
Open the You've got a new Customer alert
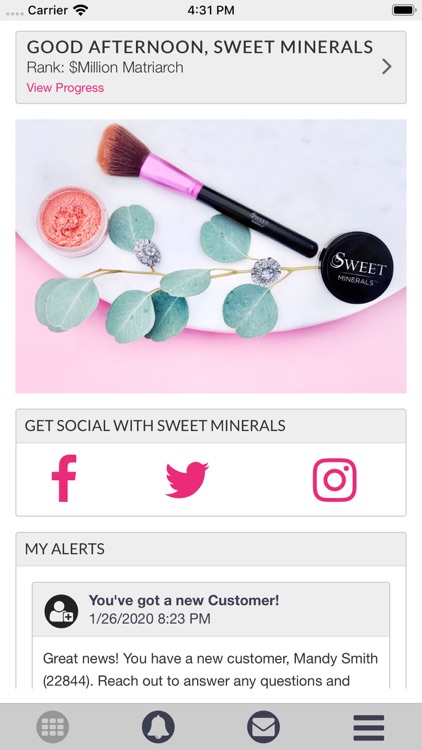(x=184, y=600)
